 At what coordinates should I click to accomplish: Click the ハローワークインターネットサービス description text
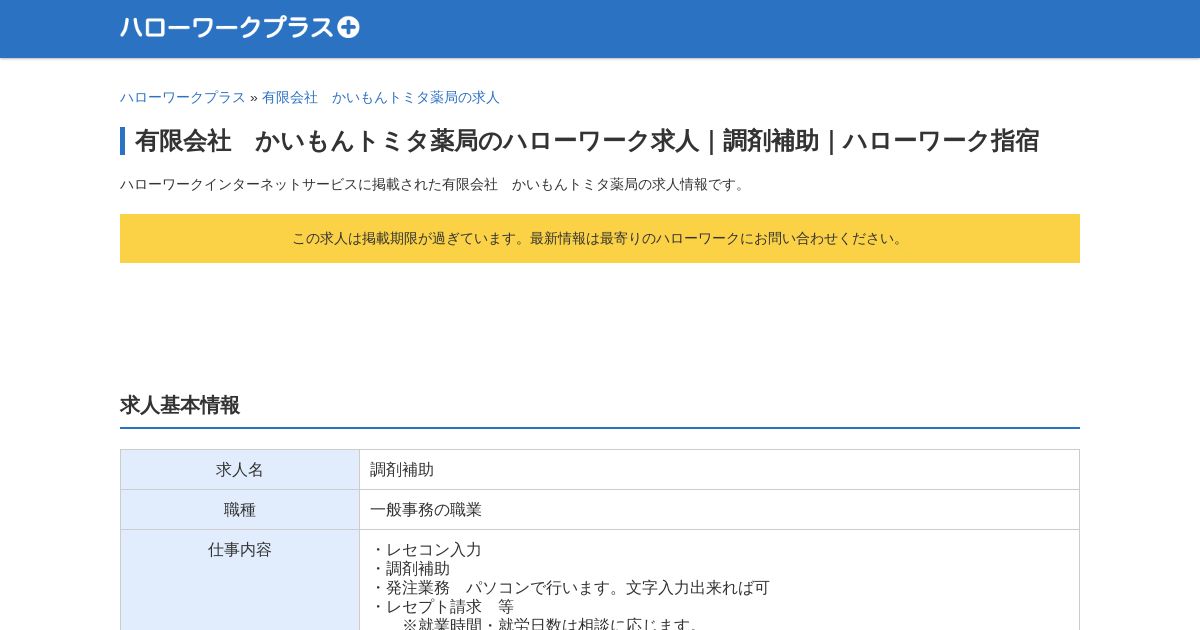tap(435, 184)
